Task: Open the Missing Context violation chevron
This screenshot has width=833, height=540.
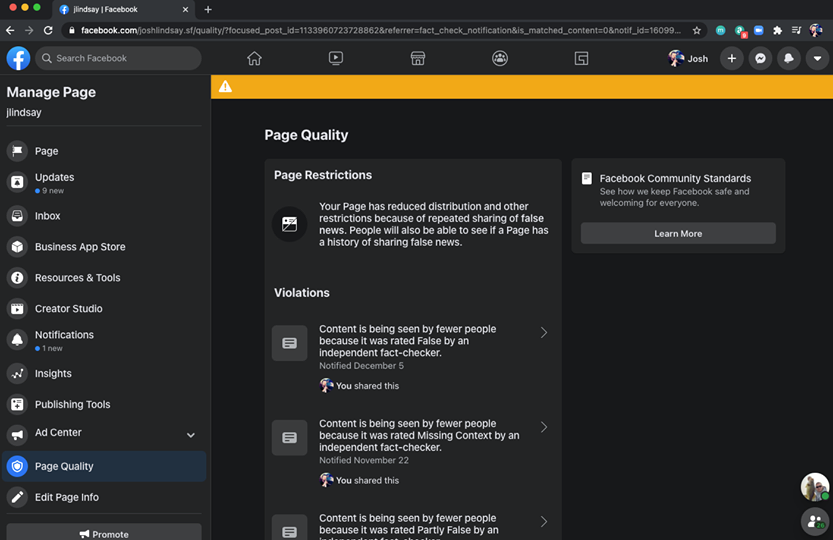Action: tap(543, 427)
